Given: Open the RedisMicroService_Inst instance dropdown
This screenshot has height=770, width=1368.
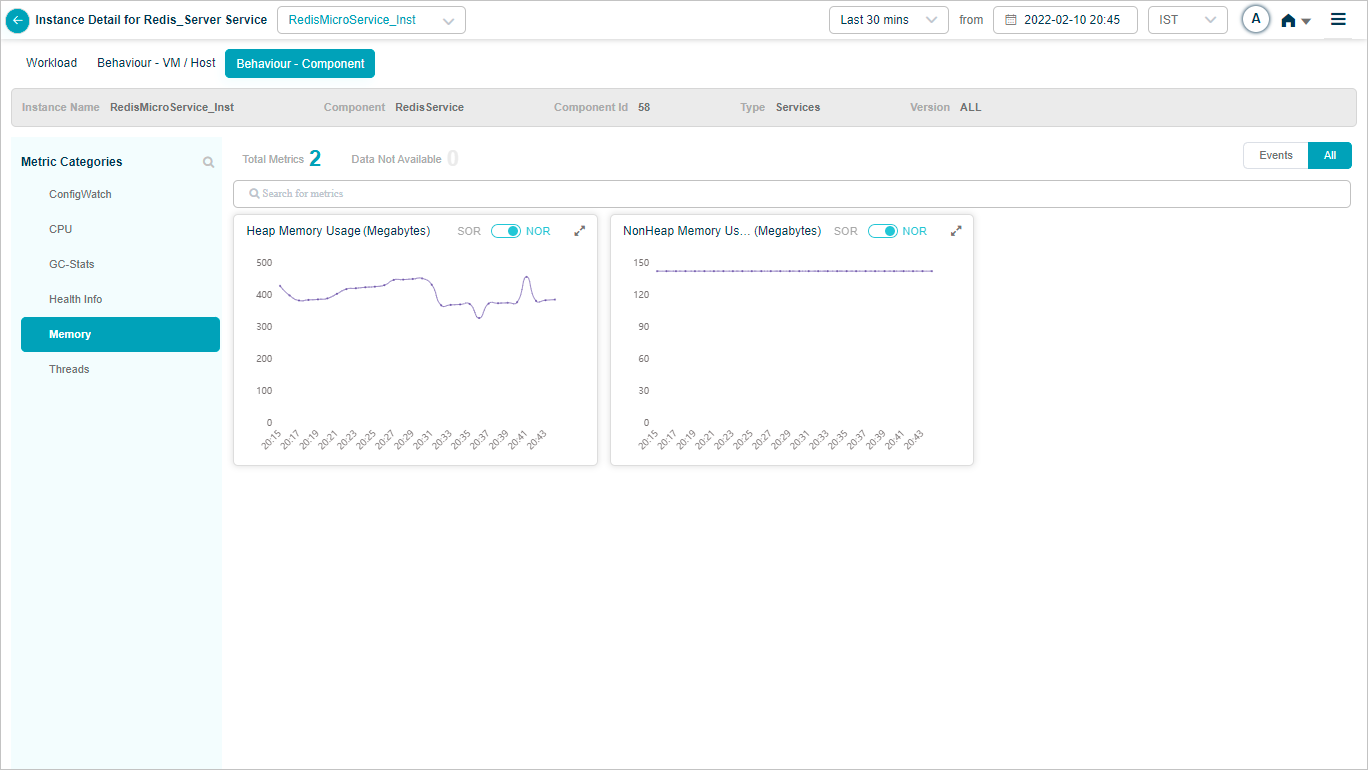Looking at the screenshot, I should [x=371, y=20].
